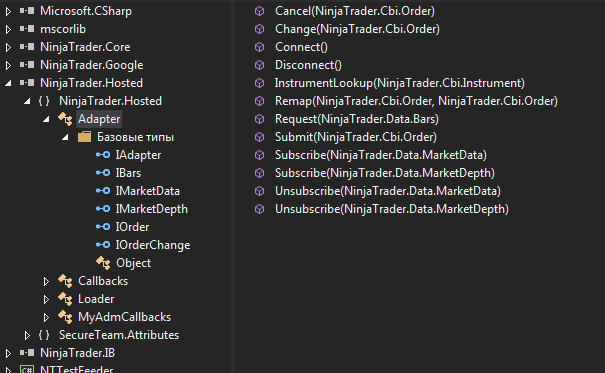Viewport: 605px width, 373px height.
Task: Select the mscorlib assembly label
Action: coord(63,29)
